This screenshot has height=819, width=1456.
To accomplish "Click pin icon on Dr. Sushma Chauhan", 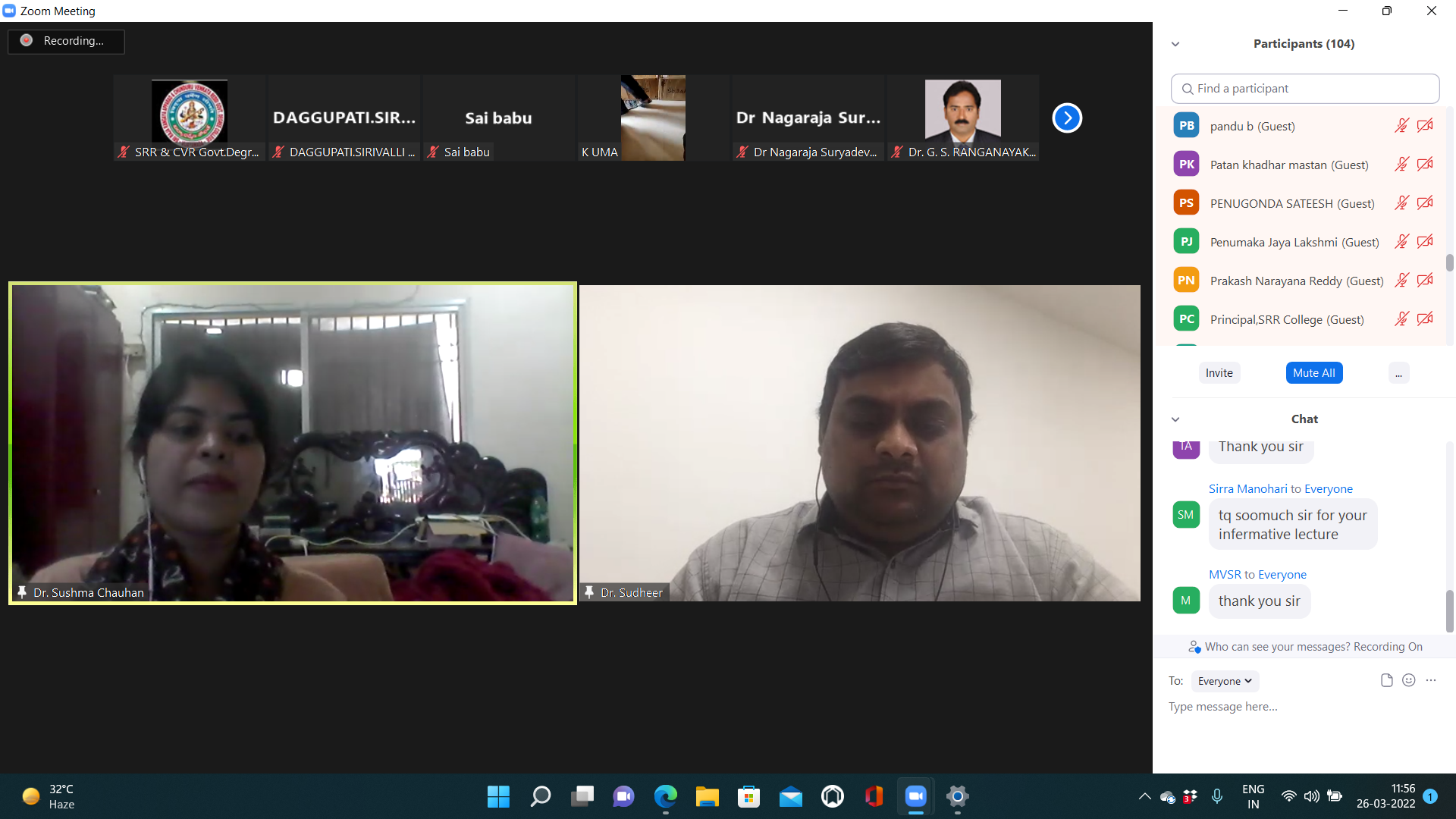I will (22, 592).
